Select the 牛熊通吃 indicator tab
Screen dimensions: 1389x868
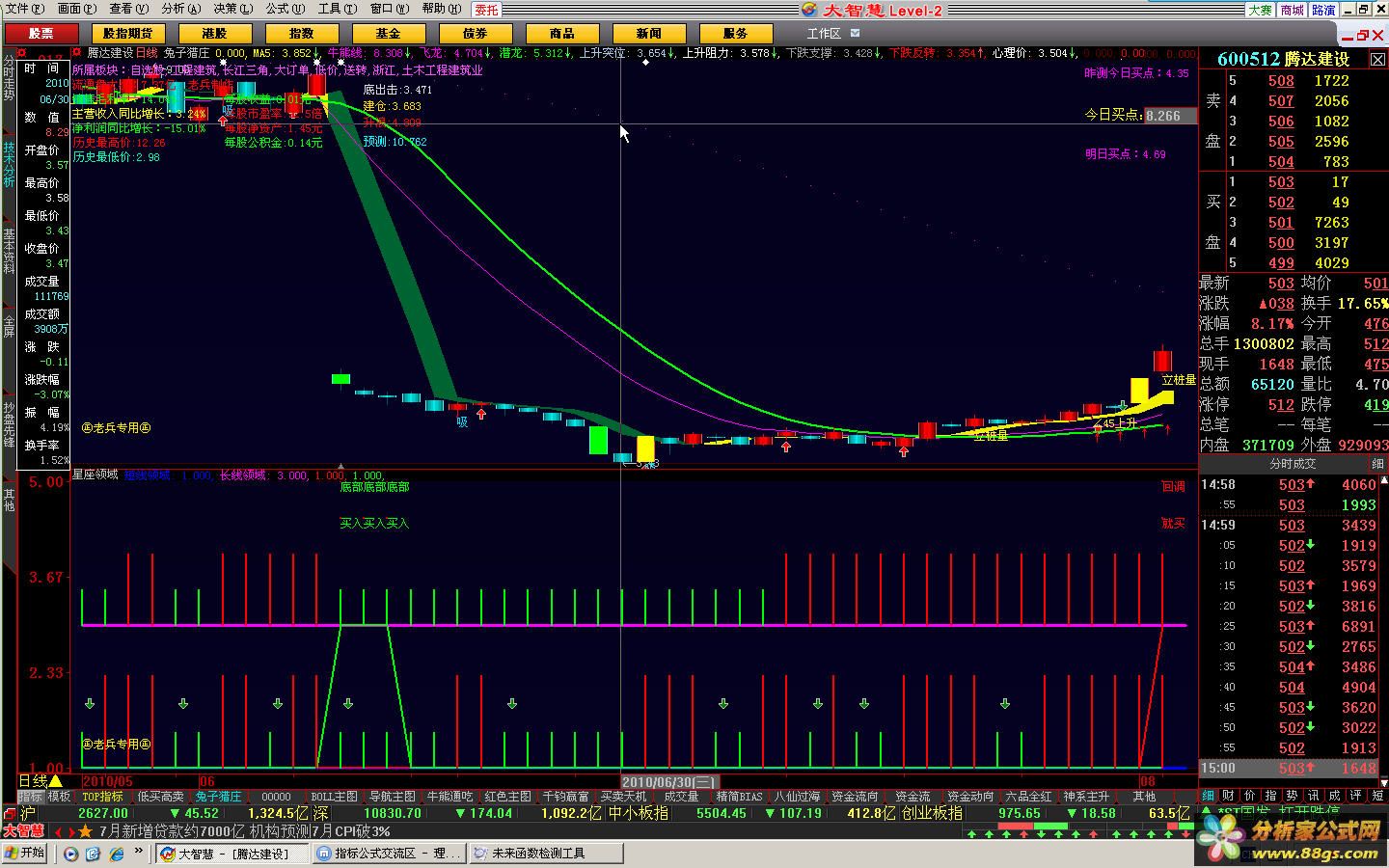coord(449,797)
